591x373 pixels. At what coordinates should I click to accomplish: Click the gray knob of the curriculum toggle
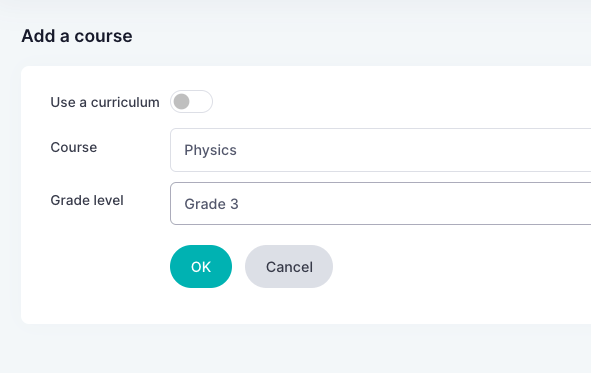pyautogui.click(x=182, y=101)
